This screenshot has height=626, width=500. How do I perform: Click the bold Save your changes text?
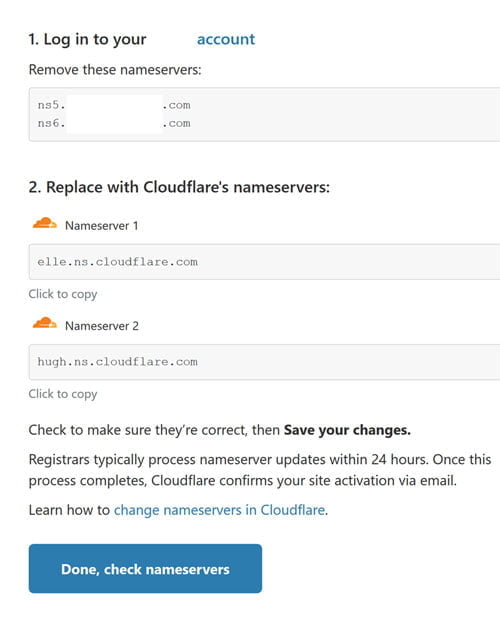(x=347, y=430)
